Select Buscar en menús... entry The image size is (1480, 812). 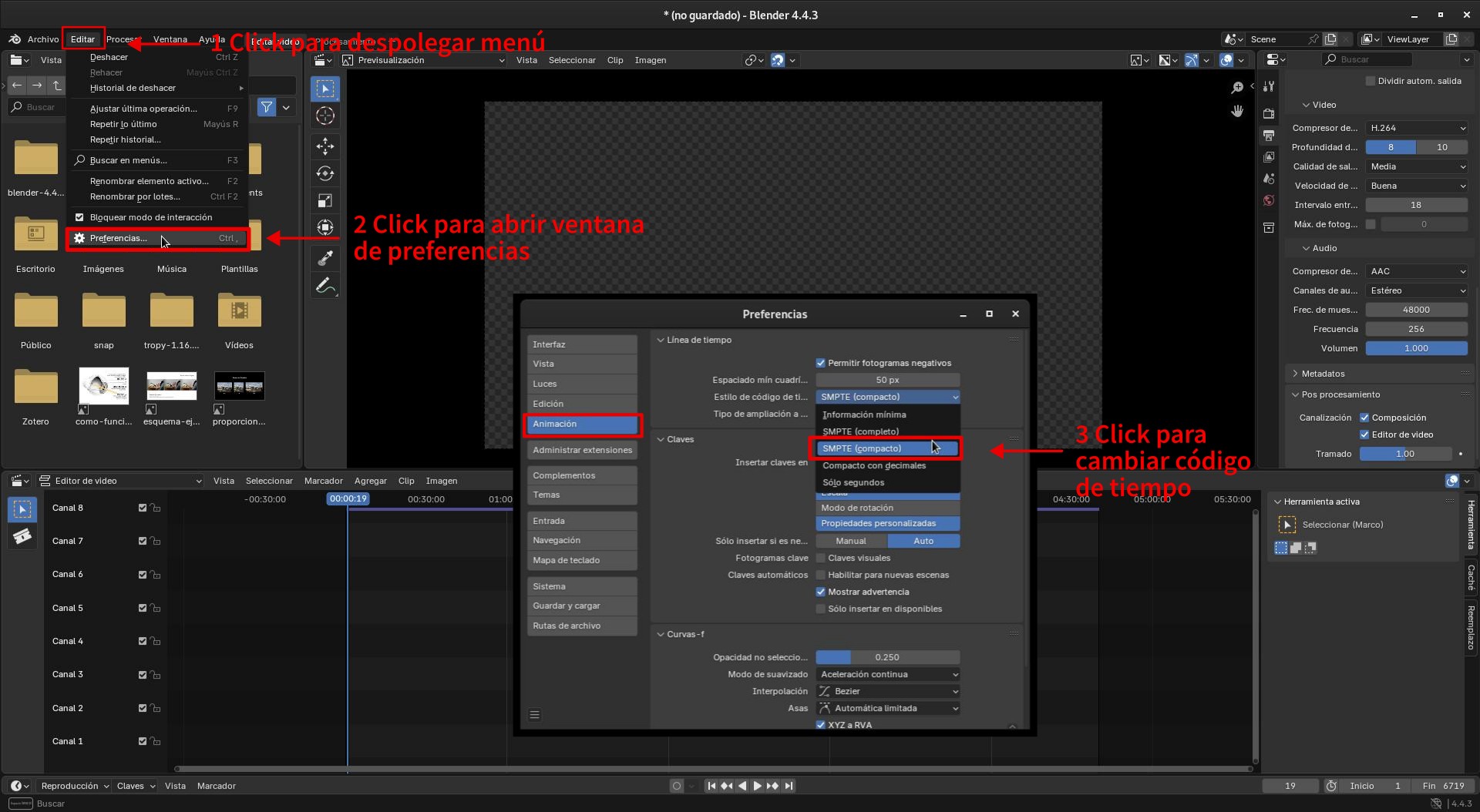(x=157, y=160)
